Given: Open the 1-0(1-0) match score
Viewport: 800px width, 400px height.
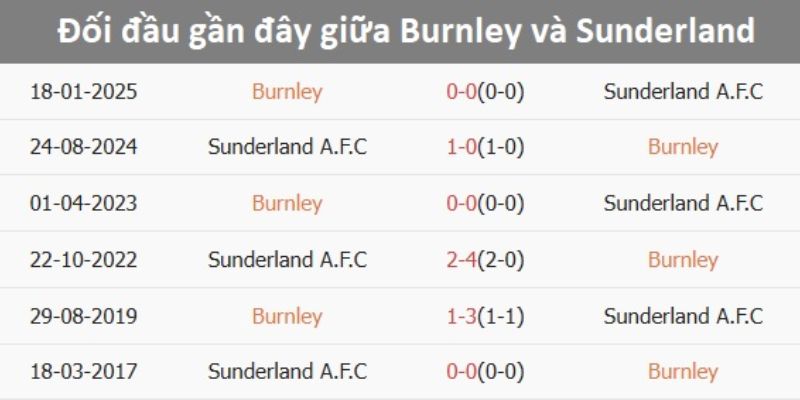Looking at the screenshot, I should 485,147.
